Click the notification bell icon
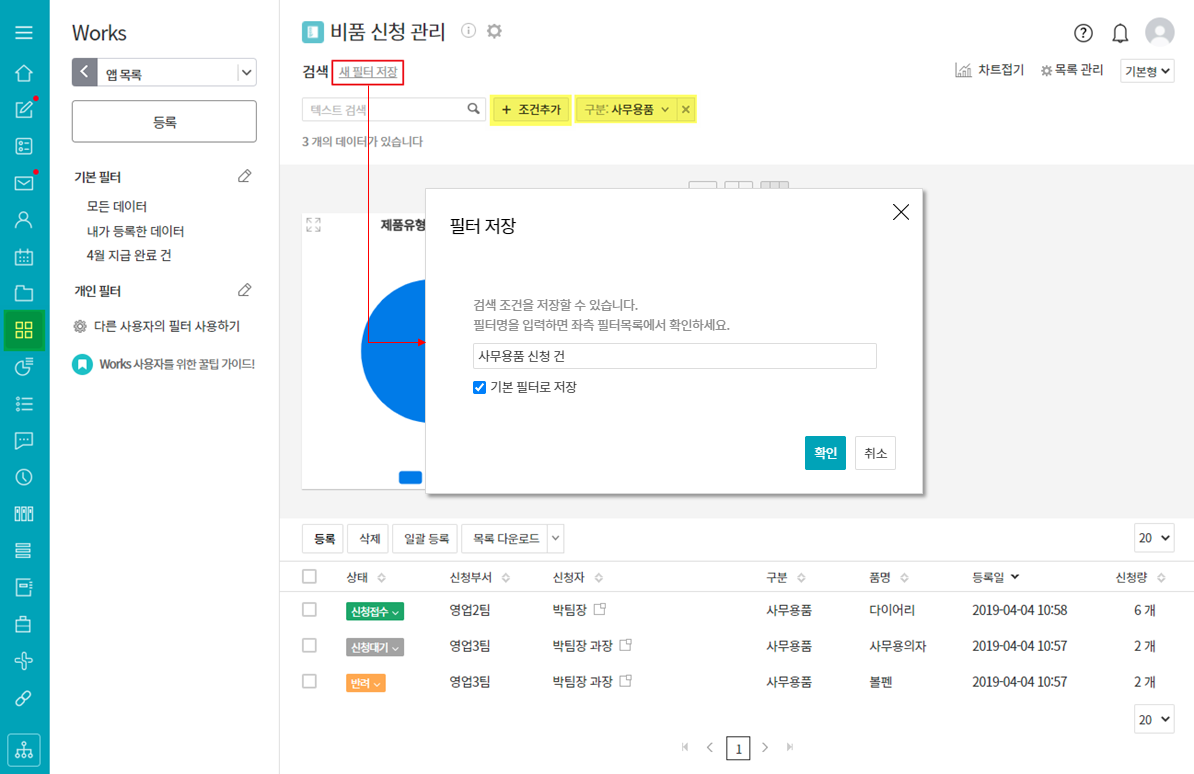The width and height of the screenshot is (1194, 774). [x=1120, y=33]
